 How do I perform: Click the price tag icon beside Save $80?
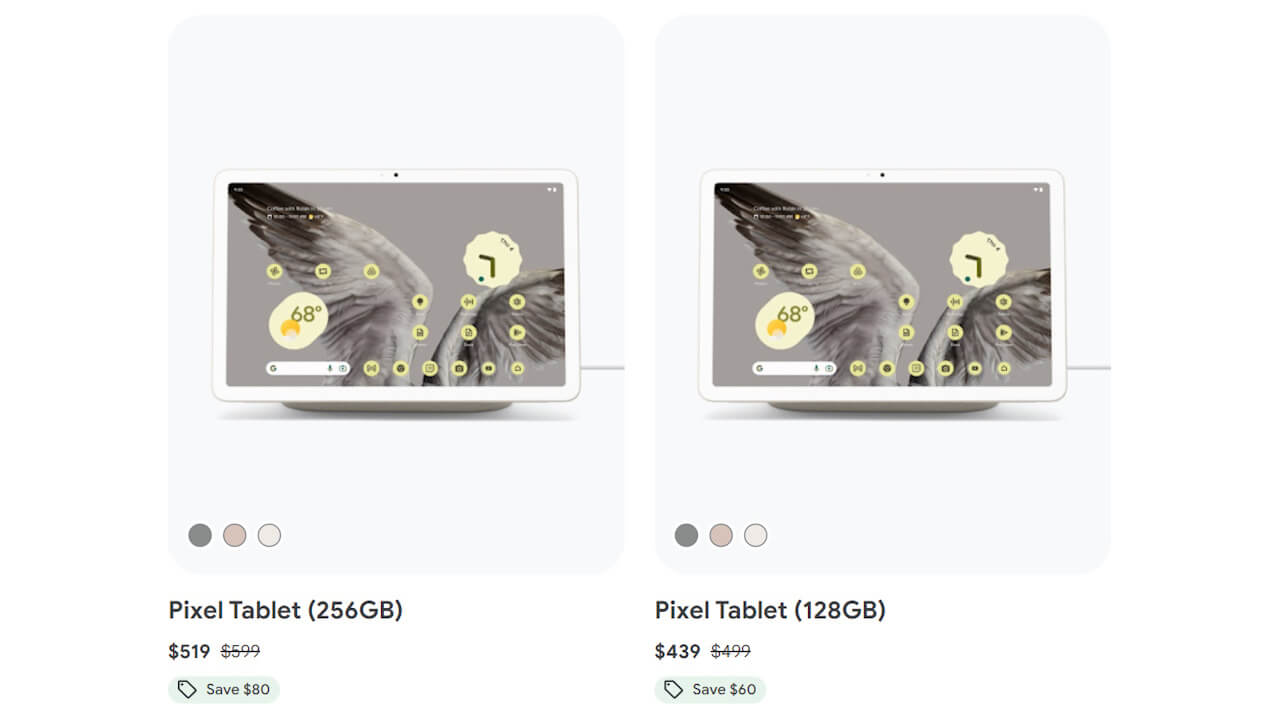[185, 689]
